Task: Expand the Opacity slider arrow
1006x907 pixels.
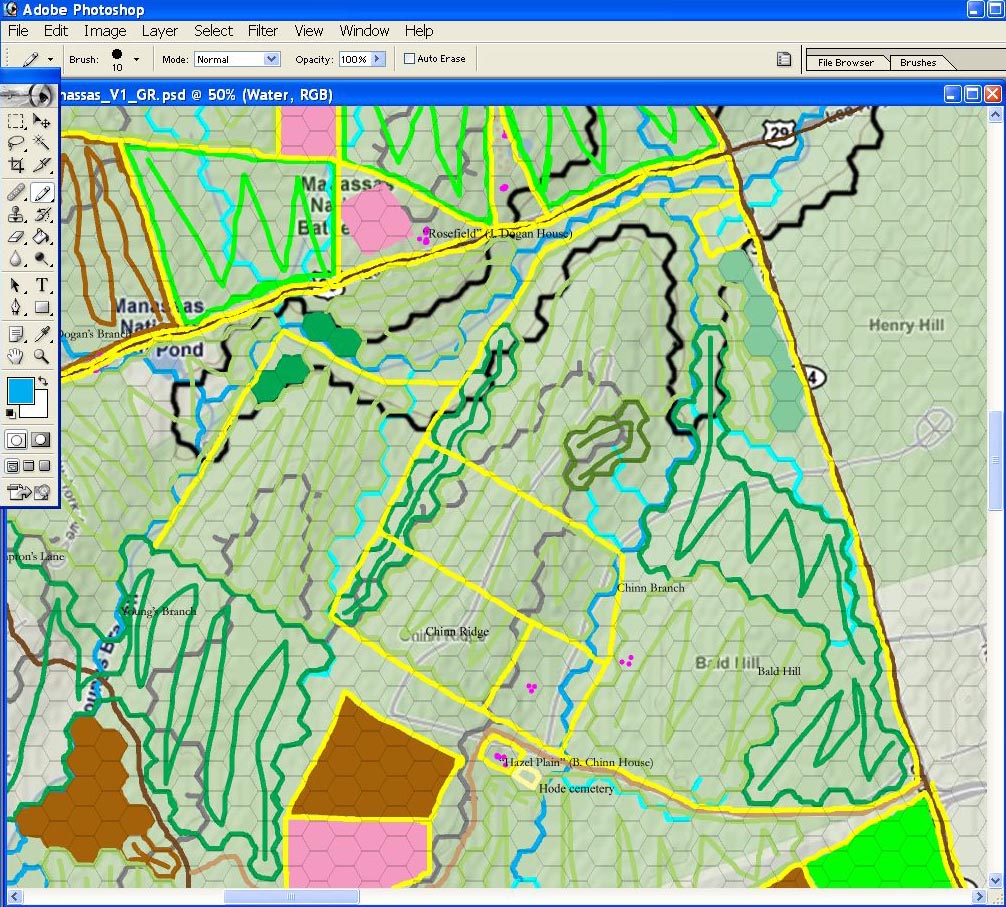Action: [378, 59]
